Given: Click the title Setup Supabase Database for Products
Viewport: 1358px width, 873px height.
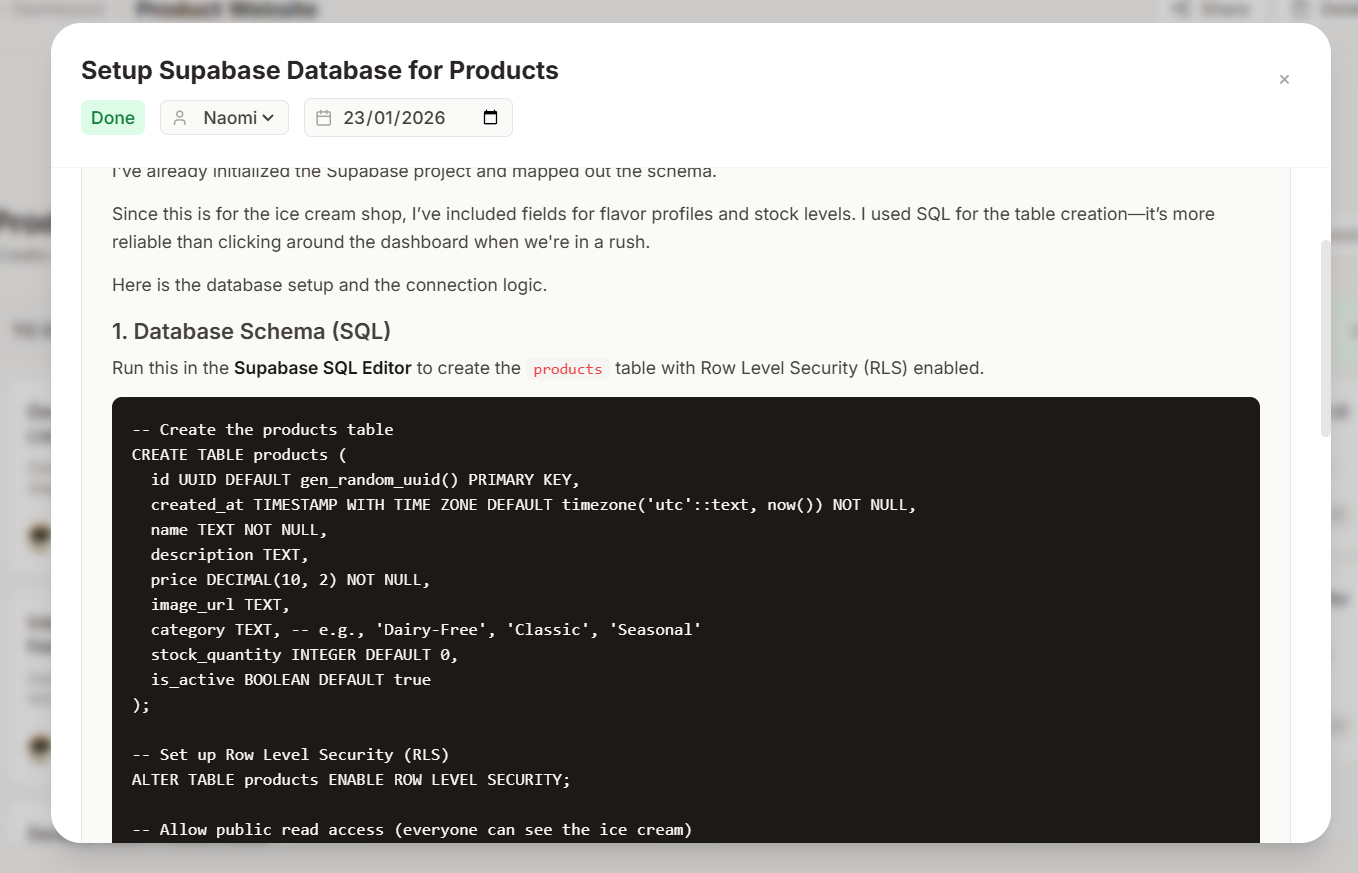Looking at the screenshot, I should tap(319, 71).
